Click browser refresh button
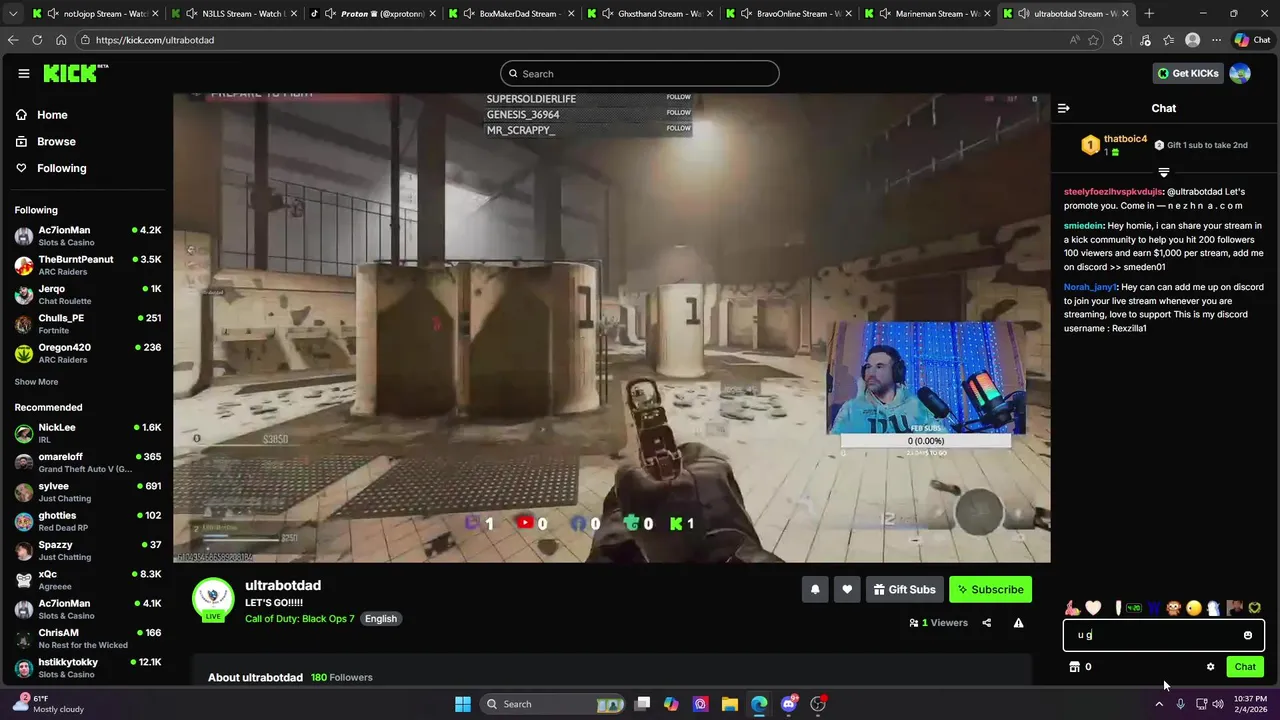Image resolution: width=1280 pixels, height=720 pixels. [x=37, y=40]
